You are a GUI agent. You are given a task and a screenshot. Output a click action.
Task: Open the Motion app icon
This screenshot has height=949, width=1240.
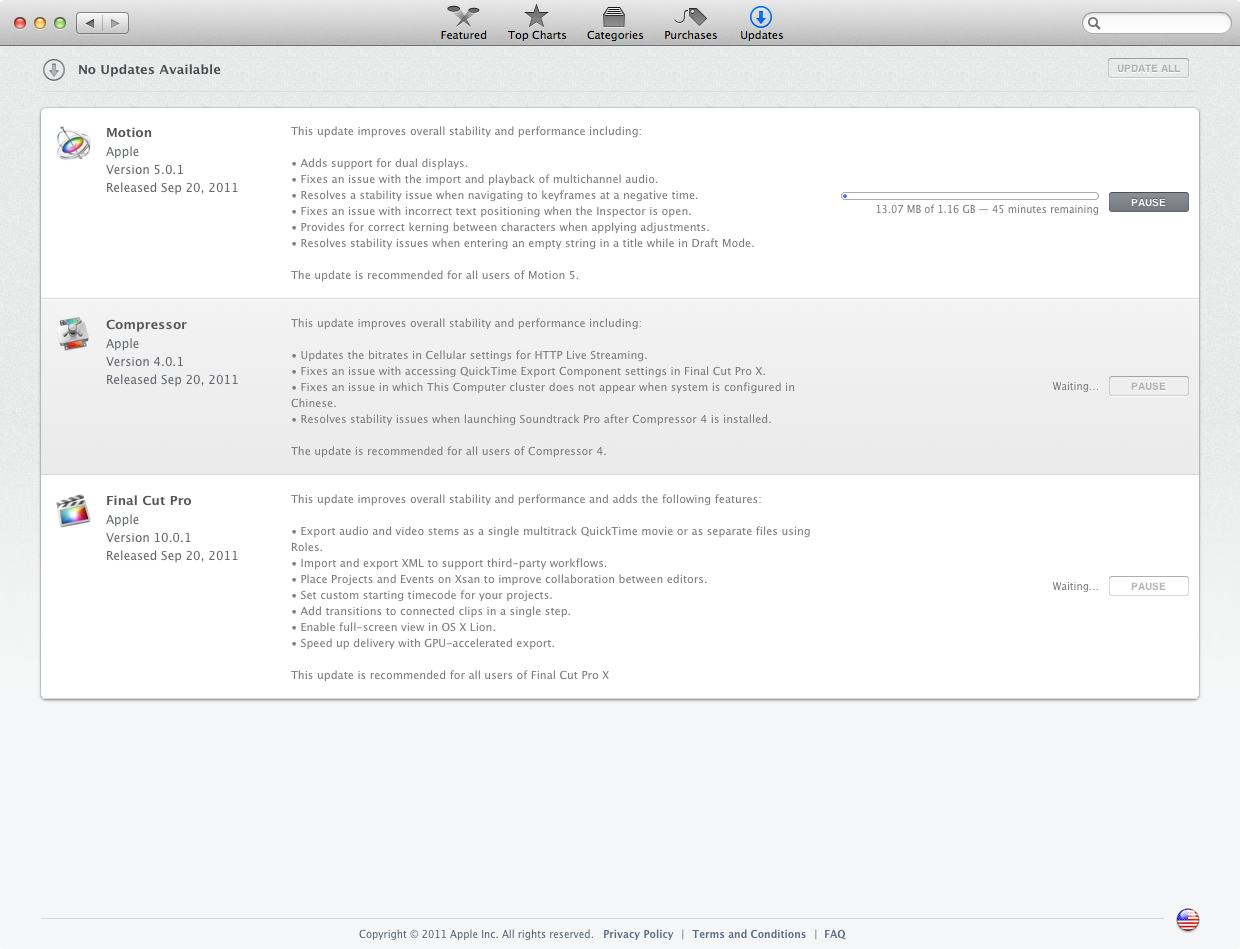[73, 143]
